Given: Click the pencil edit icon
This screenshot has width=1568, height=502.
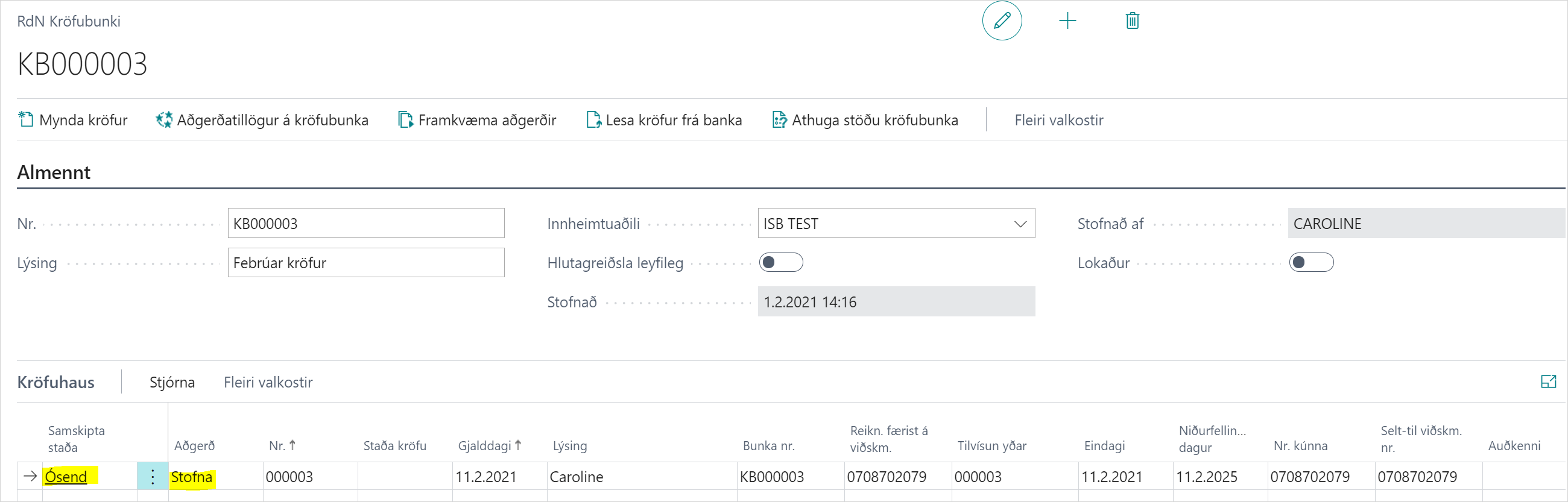Looking at the screenshot, I should [1001, 21].
